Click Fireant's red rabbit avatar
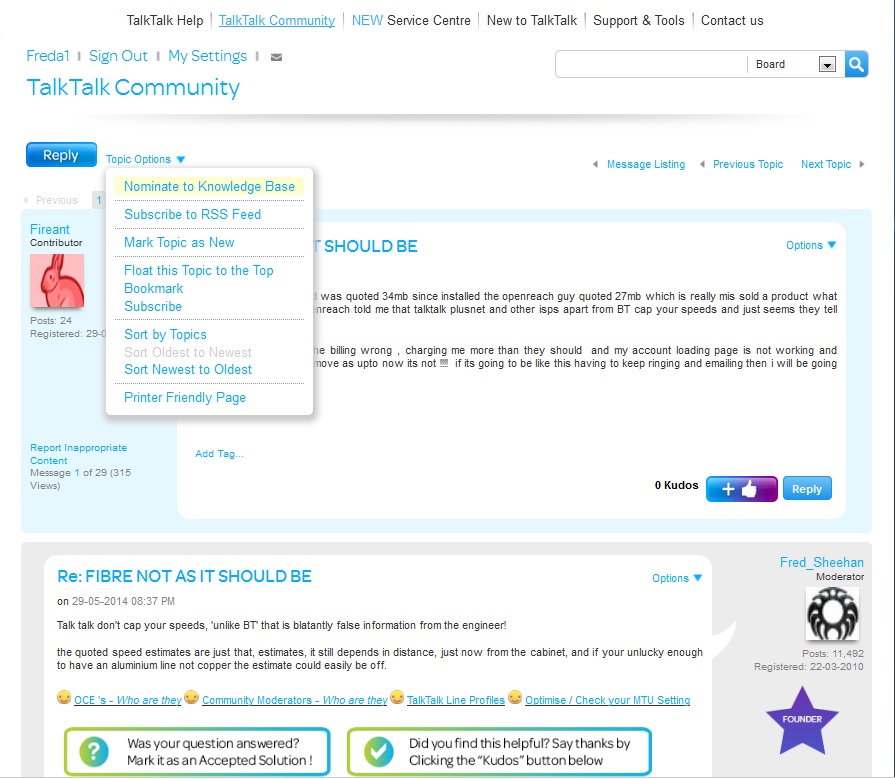This screenshot has width=895, height=779. coord(57,280)
